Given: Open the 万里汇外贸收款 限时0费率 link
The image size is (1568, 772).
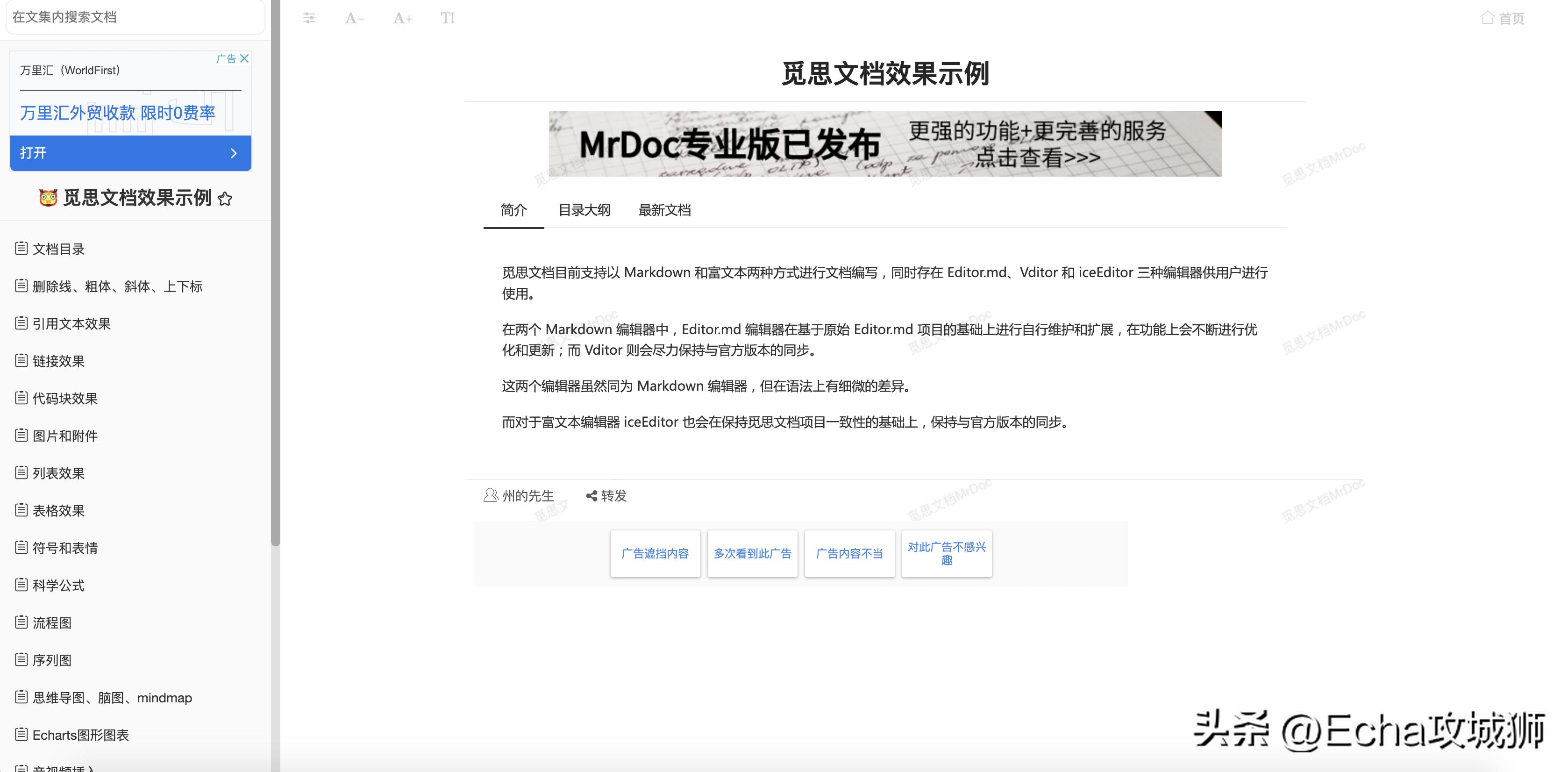Looking at the screenshot, I should [x=117, y=113].
